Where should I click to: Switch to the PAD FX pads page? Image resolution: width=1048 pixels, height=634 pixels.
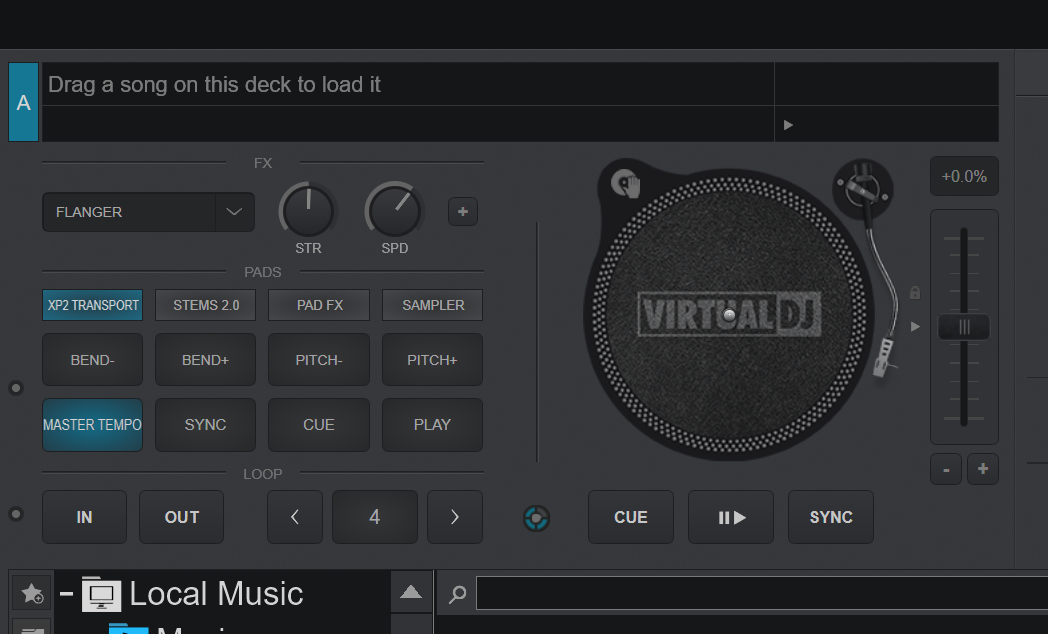(x=319, y=305)
